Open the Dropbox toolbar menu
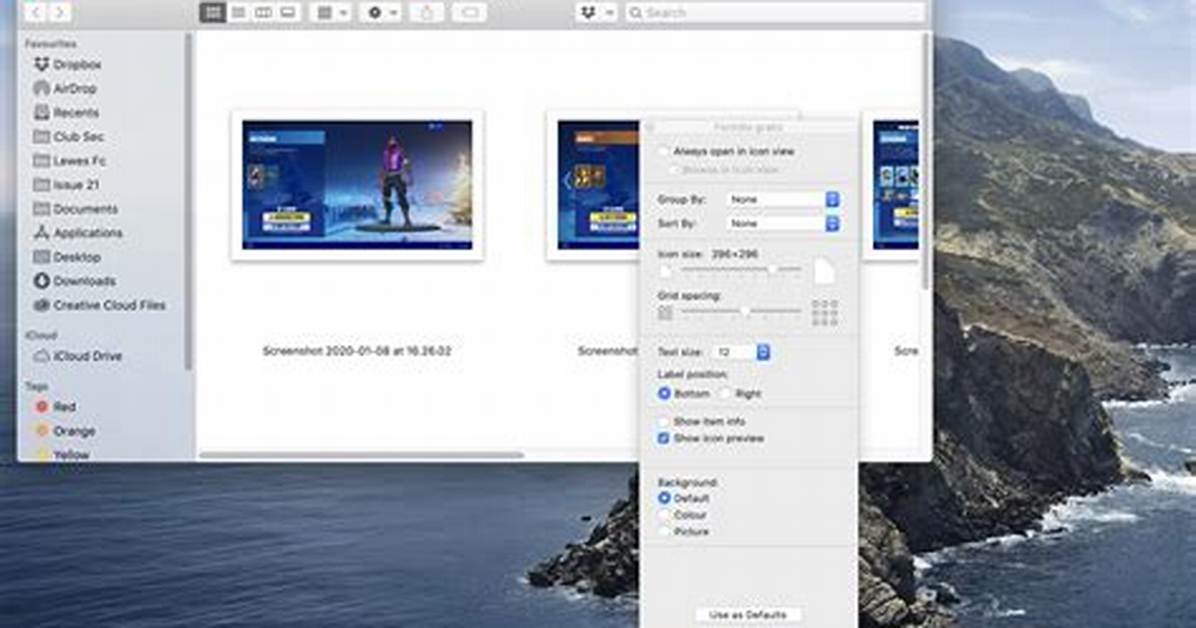1196x628 pixels. pos(596,12)
